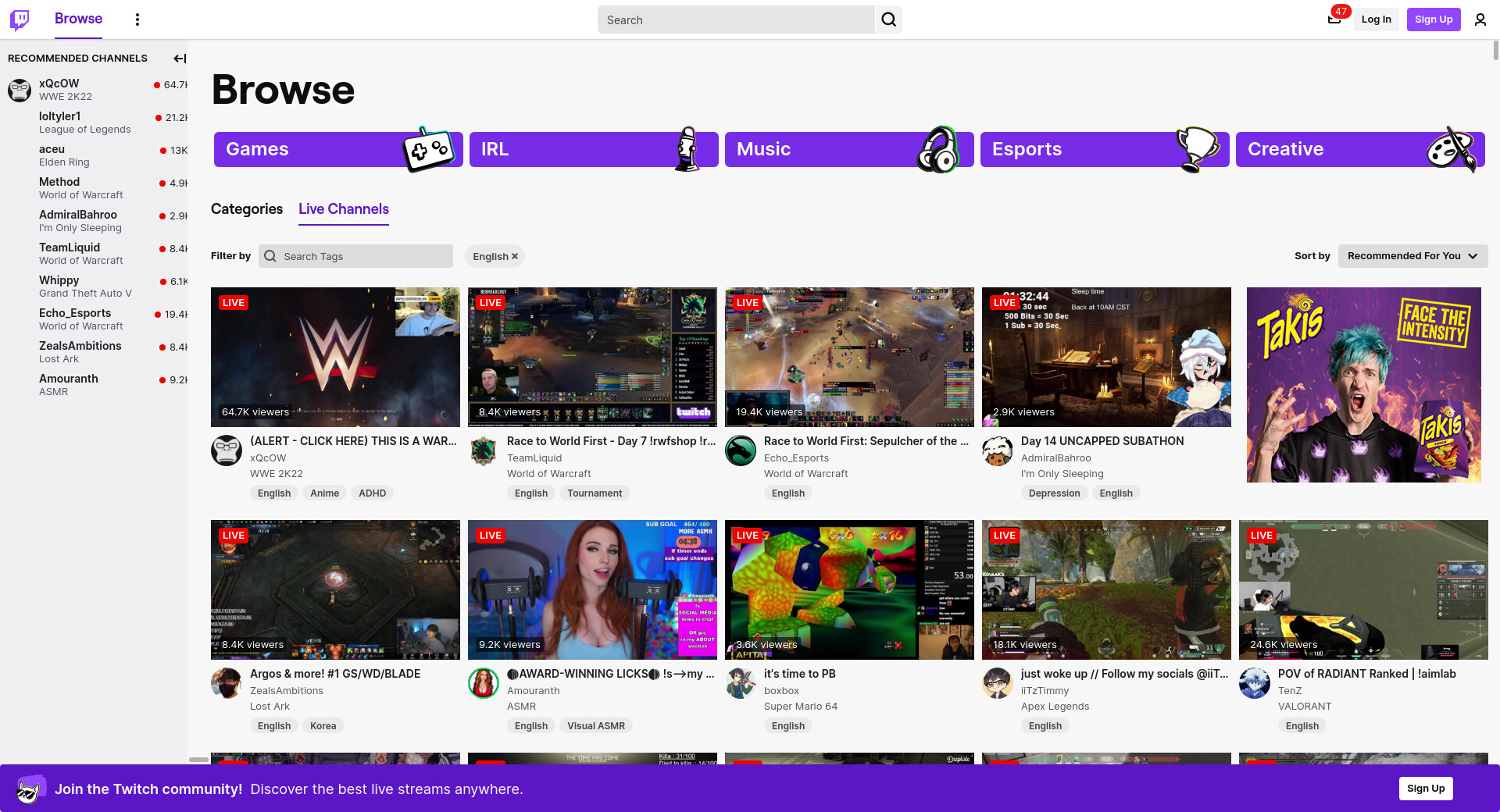Open the Browse navigation link
Screen dimensions: 1500x812
(78, 19)
